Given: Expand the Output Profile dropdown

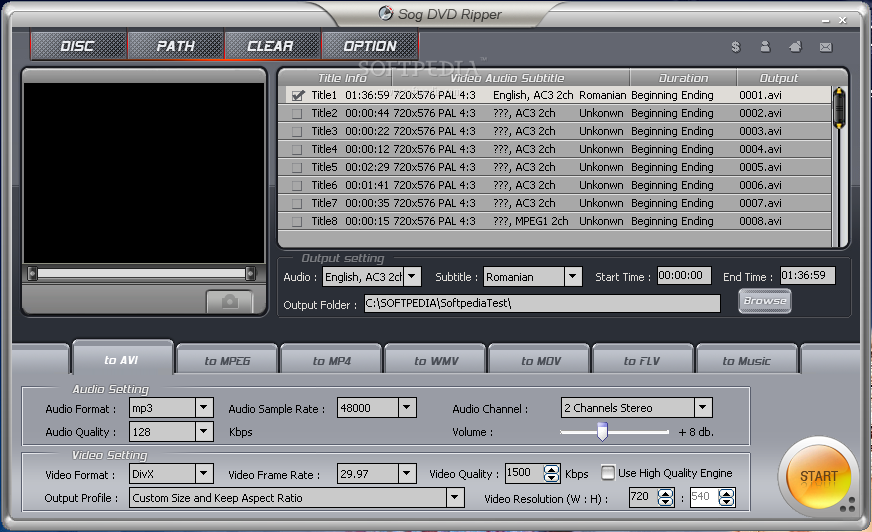Looking at the screenshot, I should click(455, 498).
